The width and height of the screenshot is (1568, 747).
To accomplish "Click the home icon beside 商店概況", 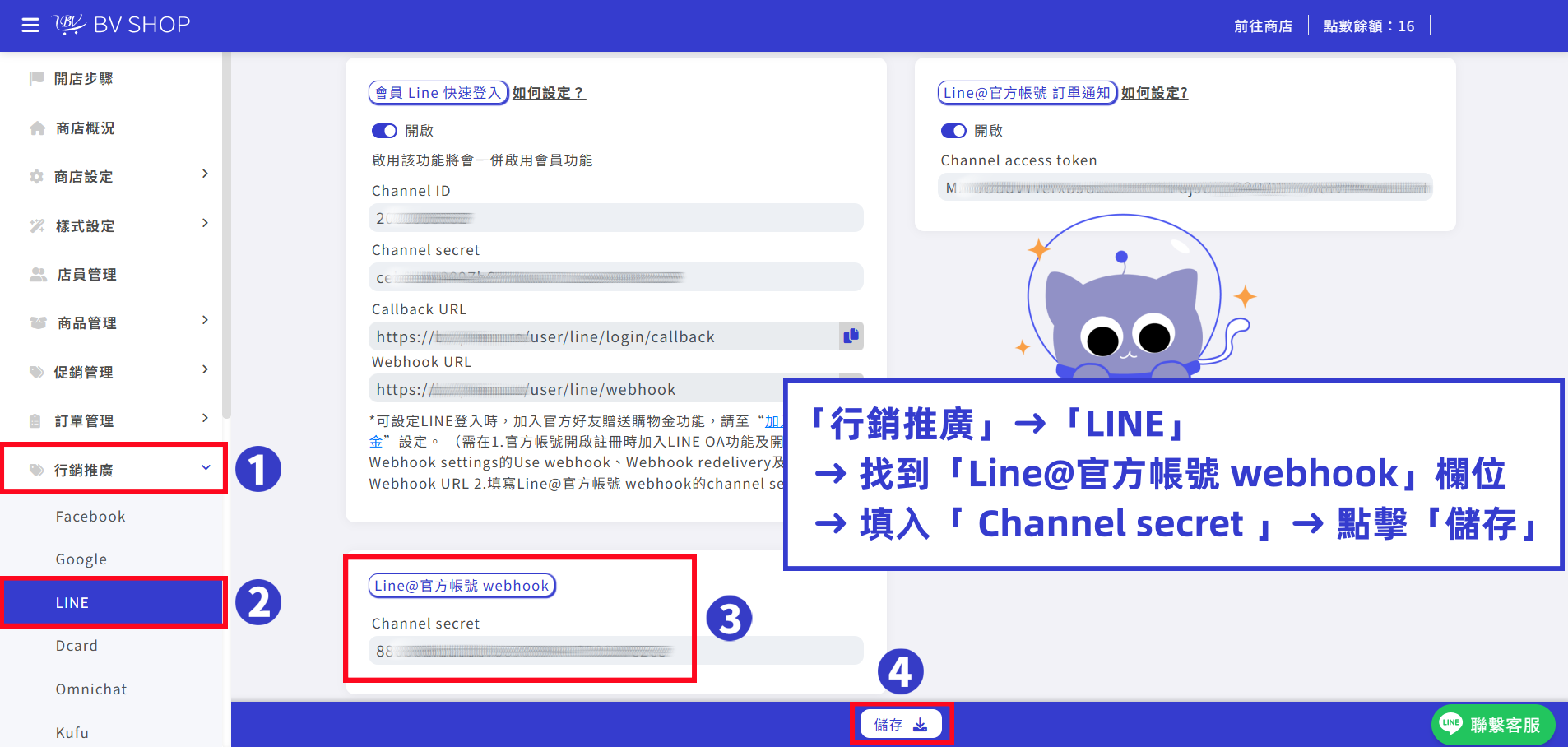I will point(37,128).
